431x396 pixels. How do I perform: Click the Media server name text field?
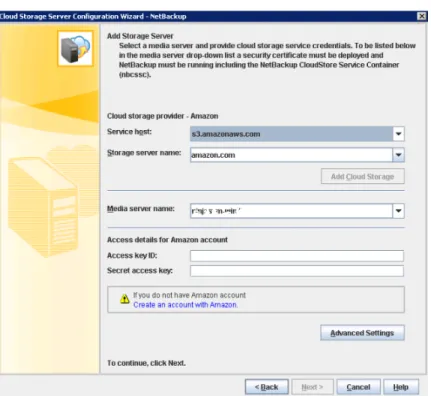click(x=291, y=211)
